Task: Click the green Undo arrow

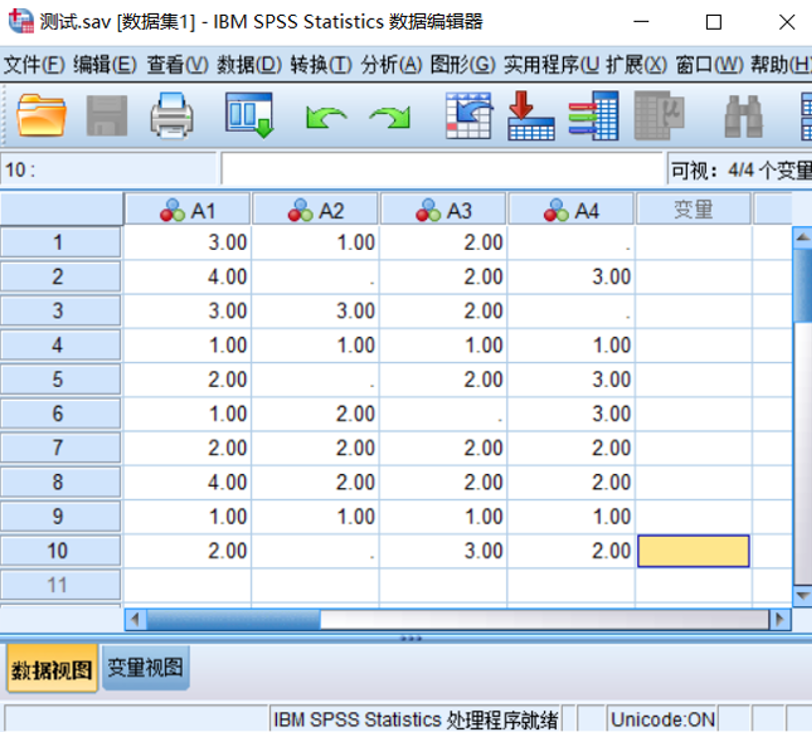Action: pos(326,117)
